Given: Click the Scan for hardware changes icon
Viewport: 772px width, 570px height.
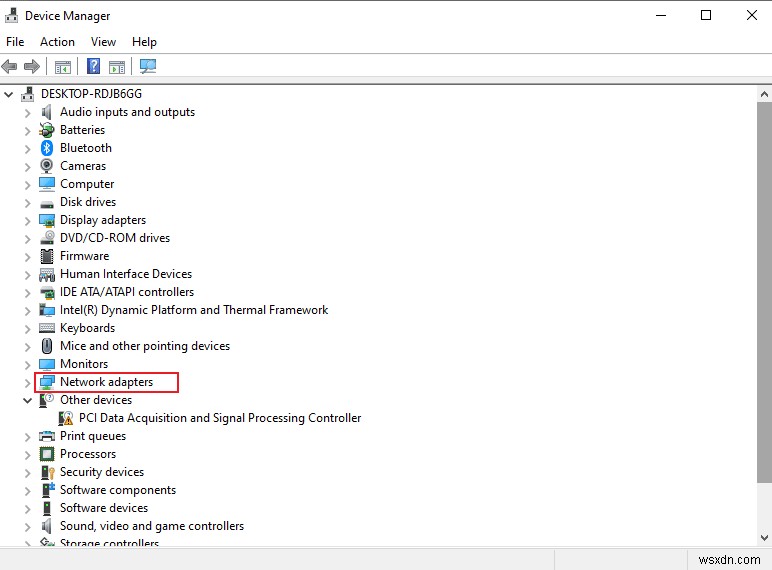Looking at the screenshot, I should tap(148, 66).
